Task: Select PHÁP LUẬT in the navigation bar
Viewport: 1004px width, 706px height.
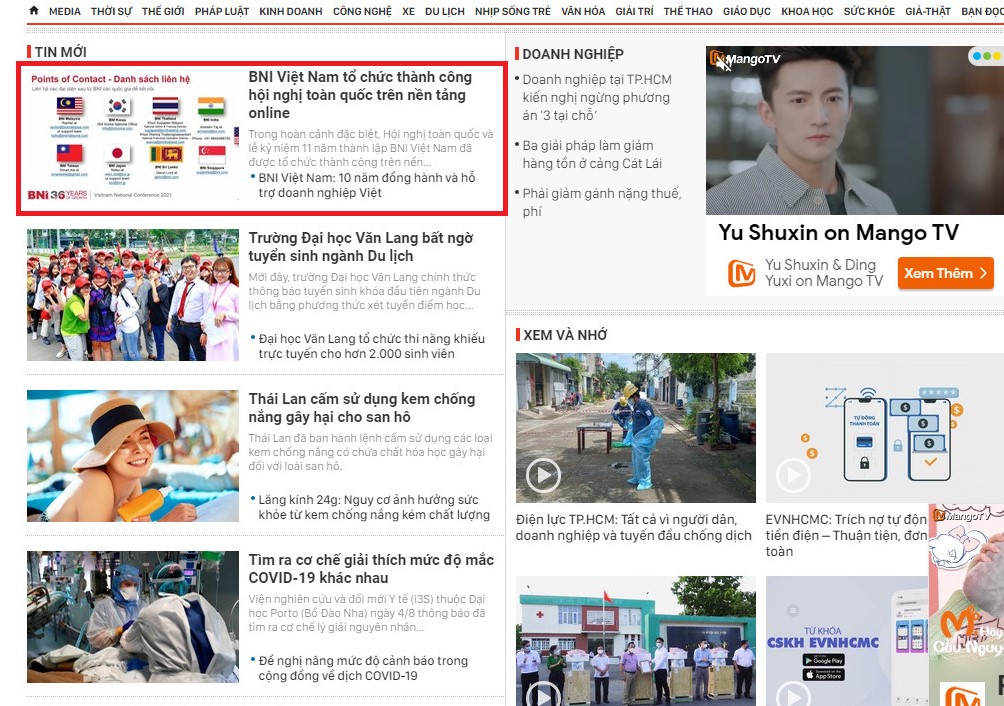Action: [222, 11]
